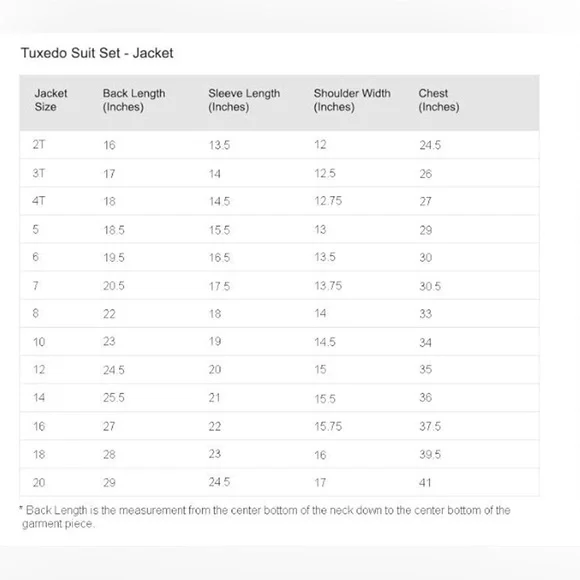Click chest value 30.5 for size 7
The width and height of the screenshot is (580, 580).
[x=430, y=286]
